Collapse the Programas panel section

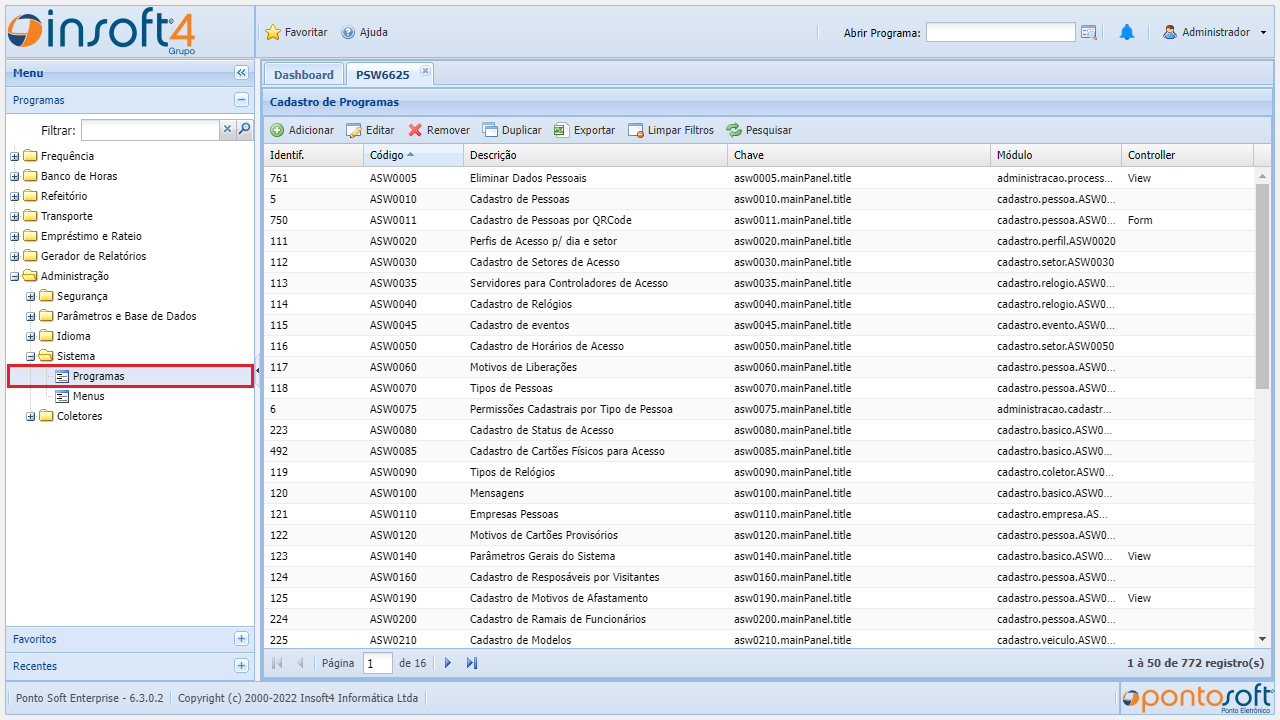pos(241,100)
